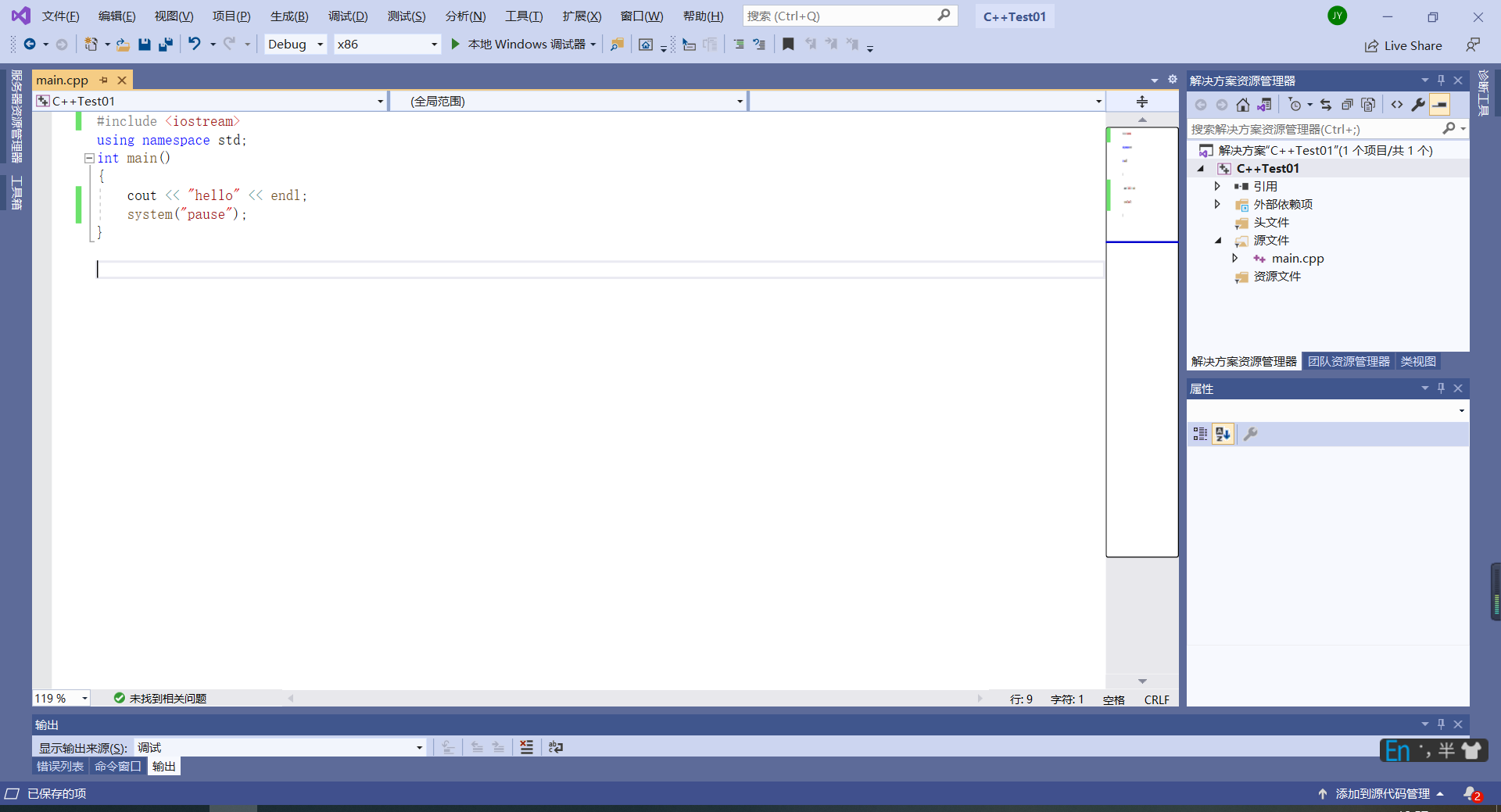Viewport: 1501px width, 812px height.
Task: Open the Debug configuration dropdown
Action: coord(296,45)
